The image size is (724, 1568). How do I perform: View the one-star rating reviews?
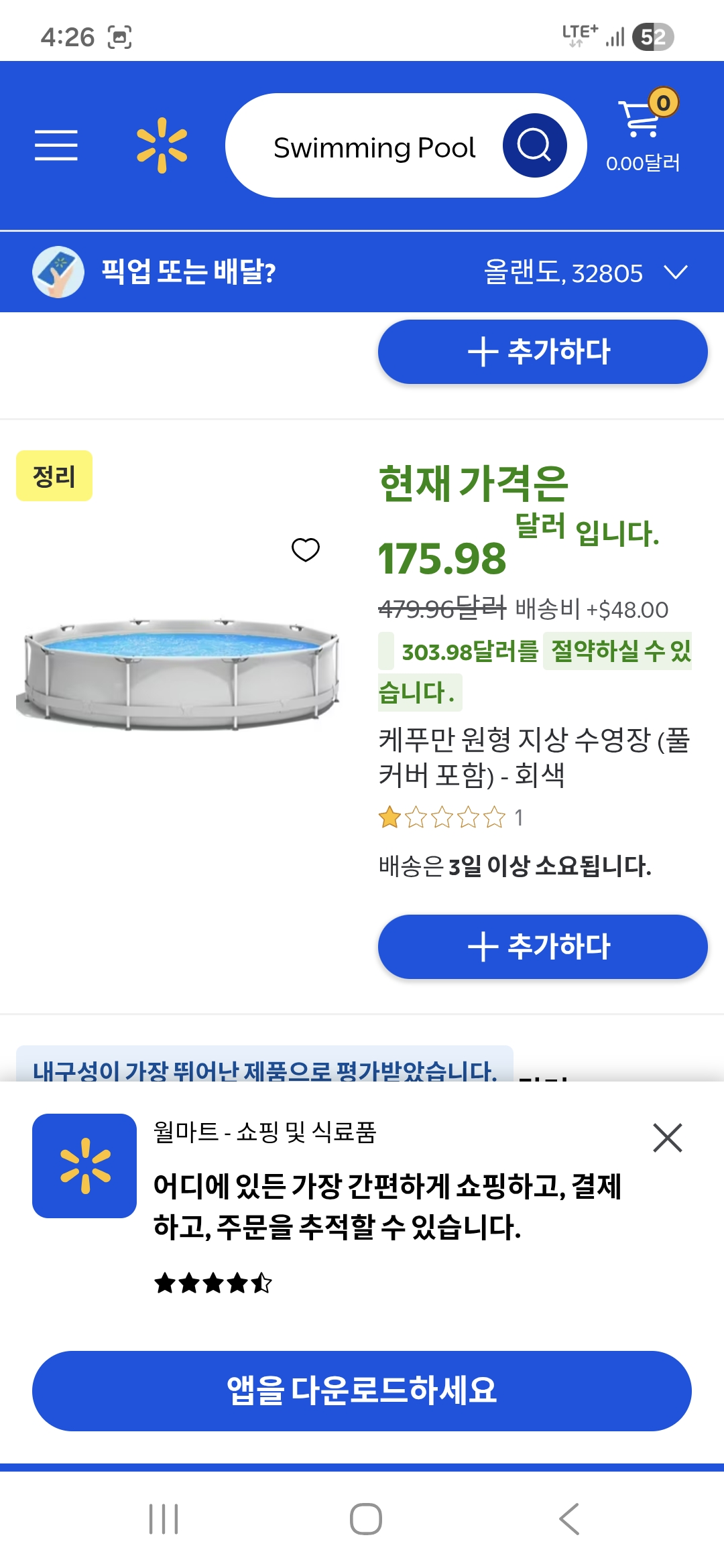pyautogui.click(x=449, y=818)
